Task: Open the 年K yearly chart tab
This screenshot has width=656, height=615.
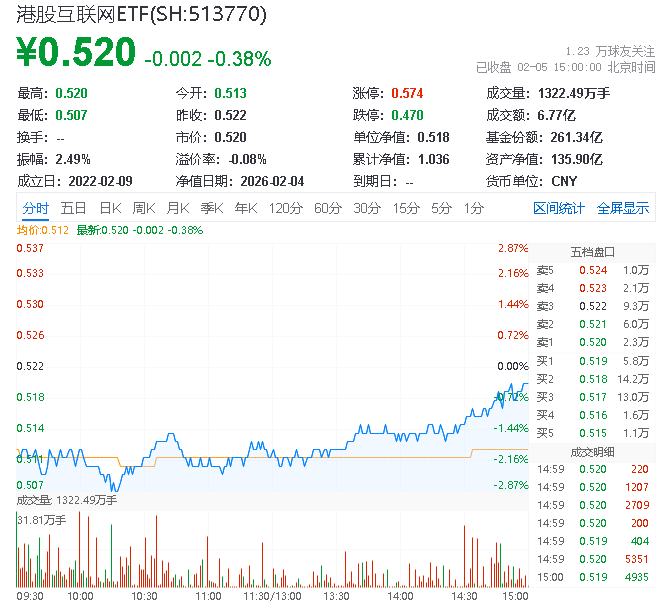Action: [245, 208]
